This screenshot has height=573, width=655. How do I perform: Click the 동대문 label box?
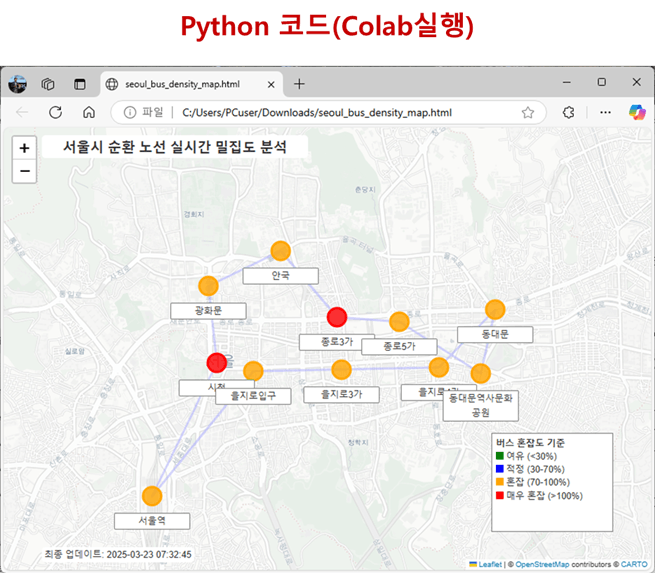[x=495, y=335]
